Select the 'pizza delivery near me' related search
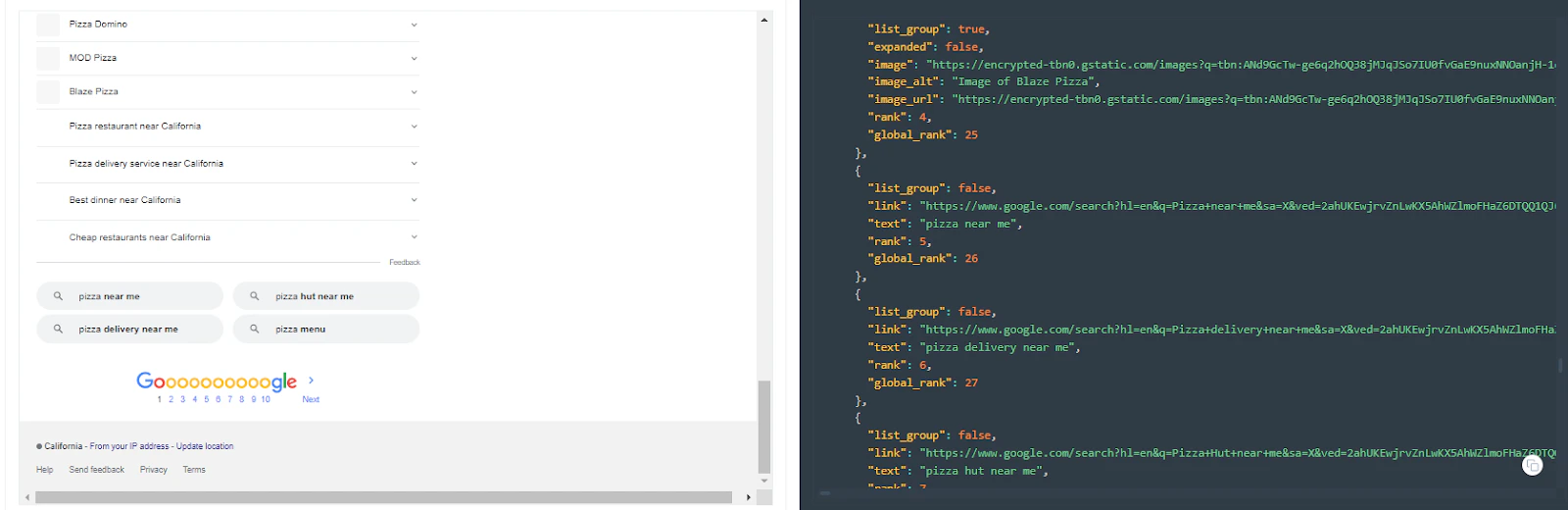Image resolution: width=1568 pixels, height=510 pixels. 129,330
